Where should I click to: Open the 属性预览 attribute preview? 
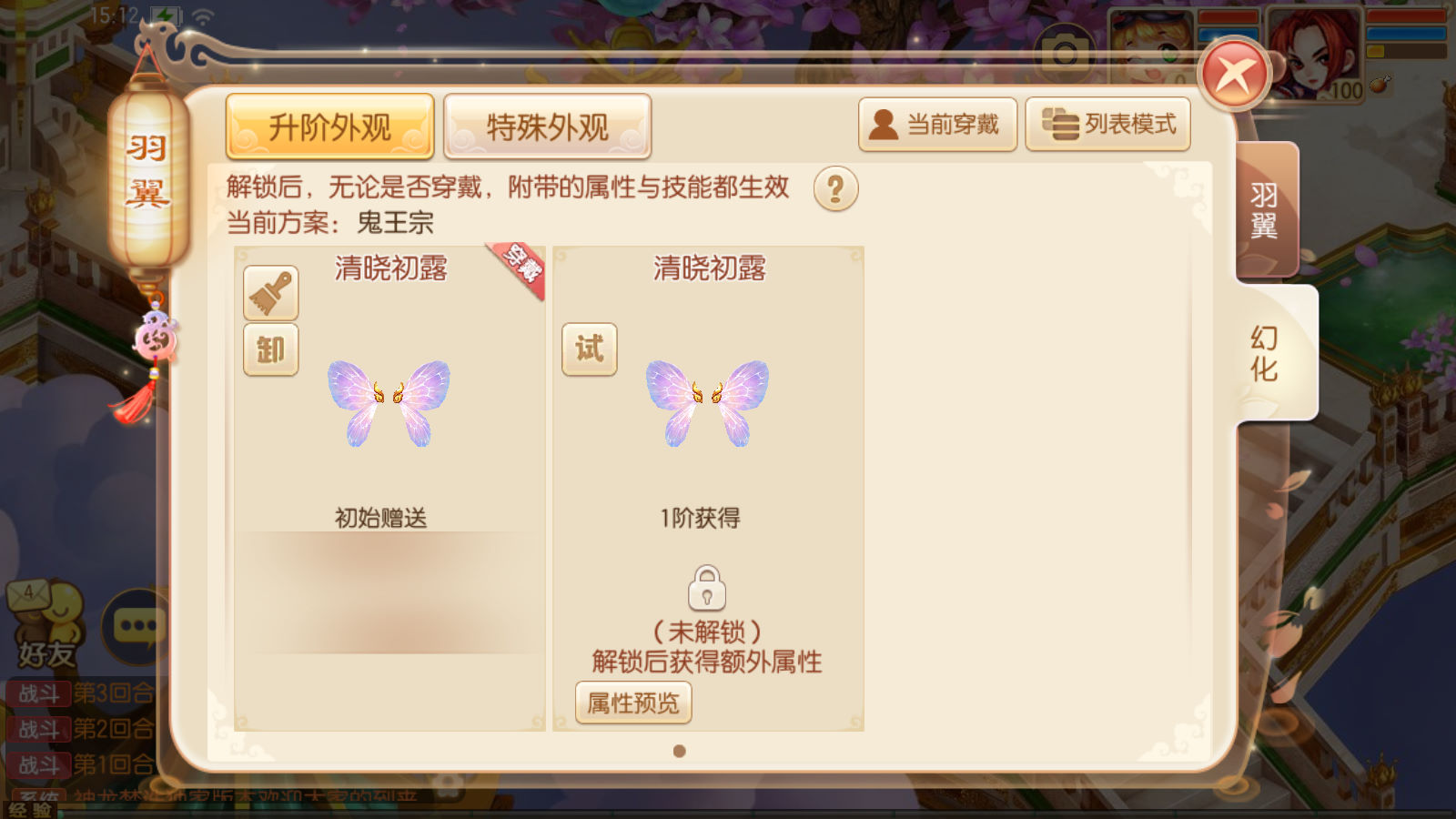click(633, 703)
